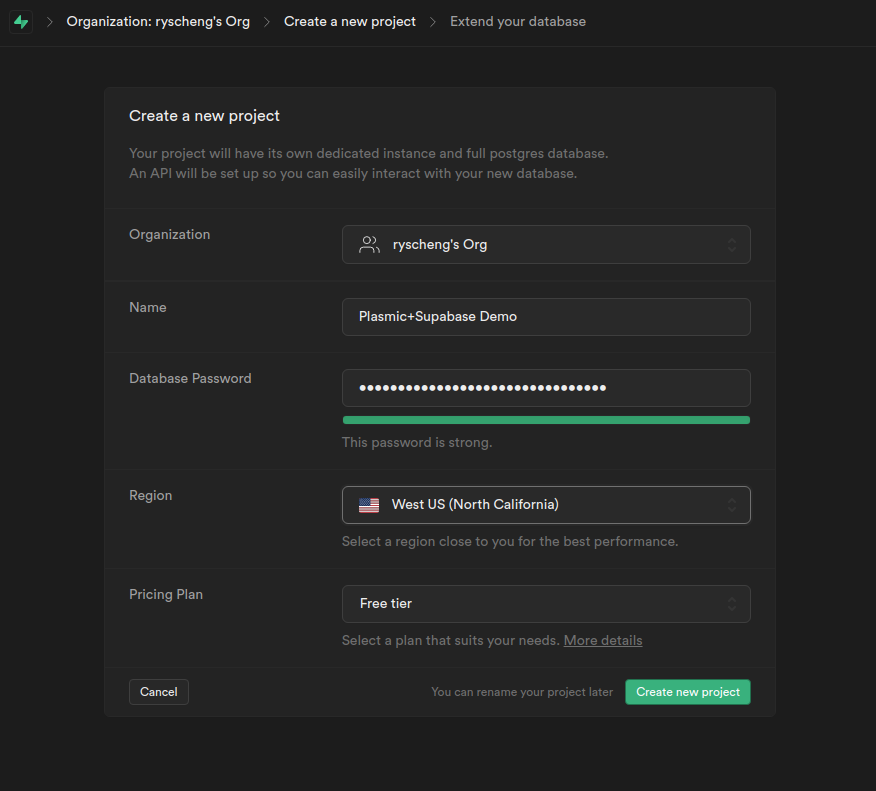Open the "Free tier" pricing plan dropdown
This screenshot has width=876, height=791.
(545, 604)
